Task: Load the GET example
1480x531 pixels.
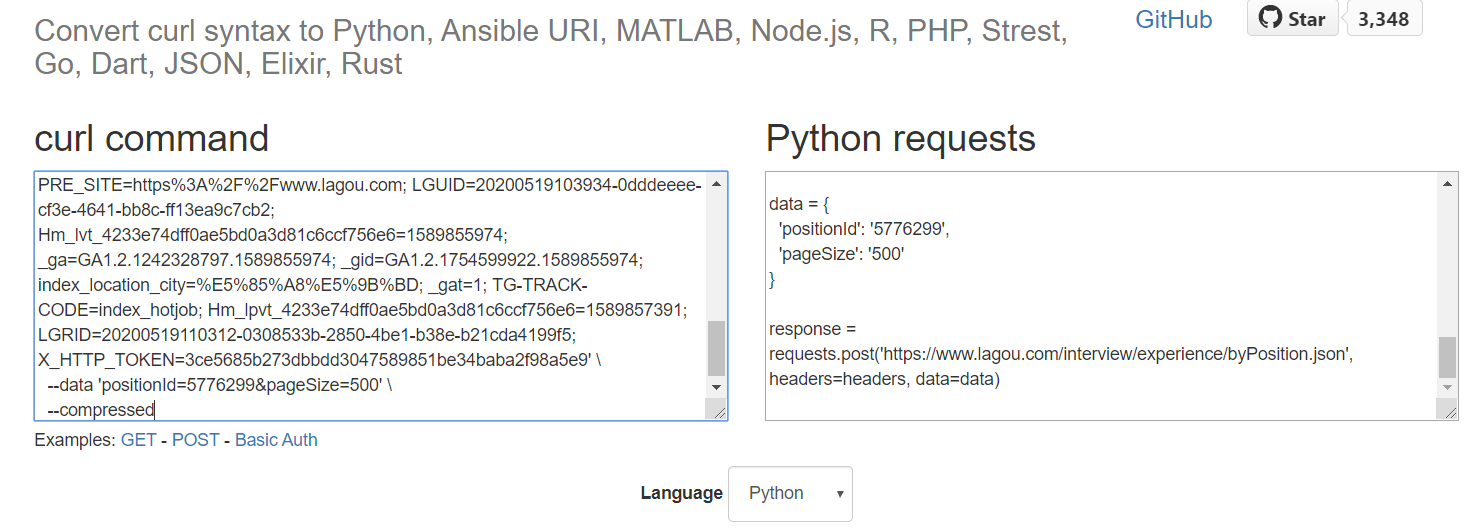Action: point(138,440)
